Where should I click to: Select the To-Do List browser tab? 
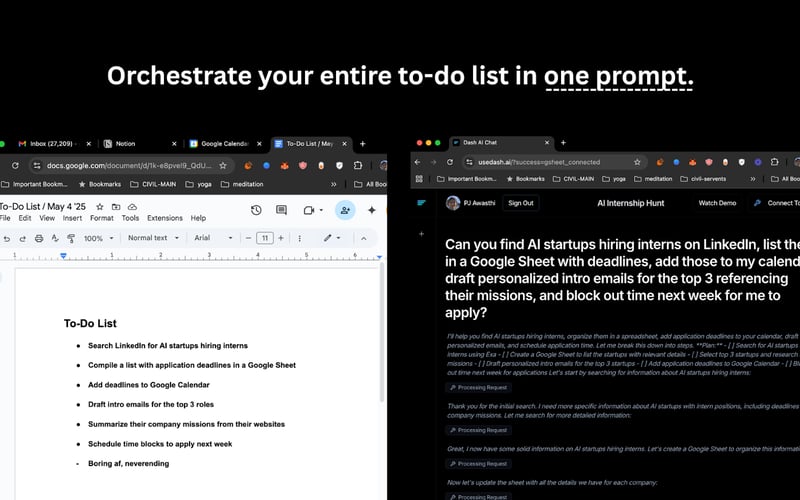(310, 144)
